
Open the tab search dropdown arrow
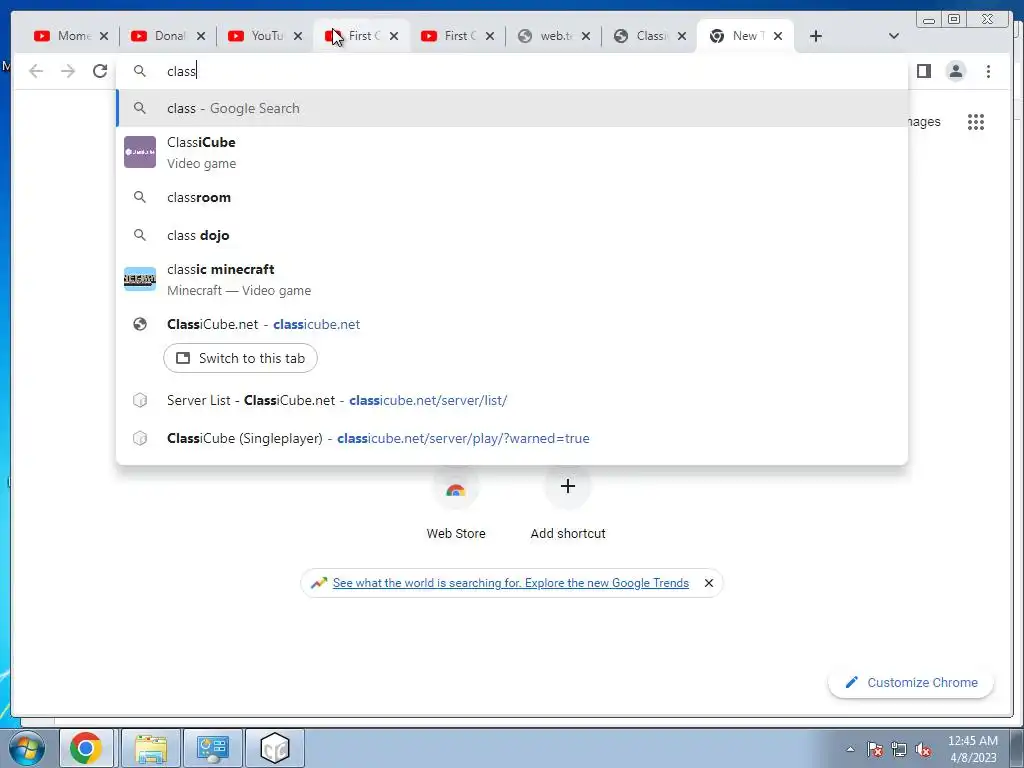[x=894, y=36]
